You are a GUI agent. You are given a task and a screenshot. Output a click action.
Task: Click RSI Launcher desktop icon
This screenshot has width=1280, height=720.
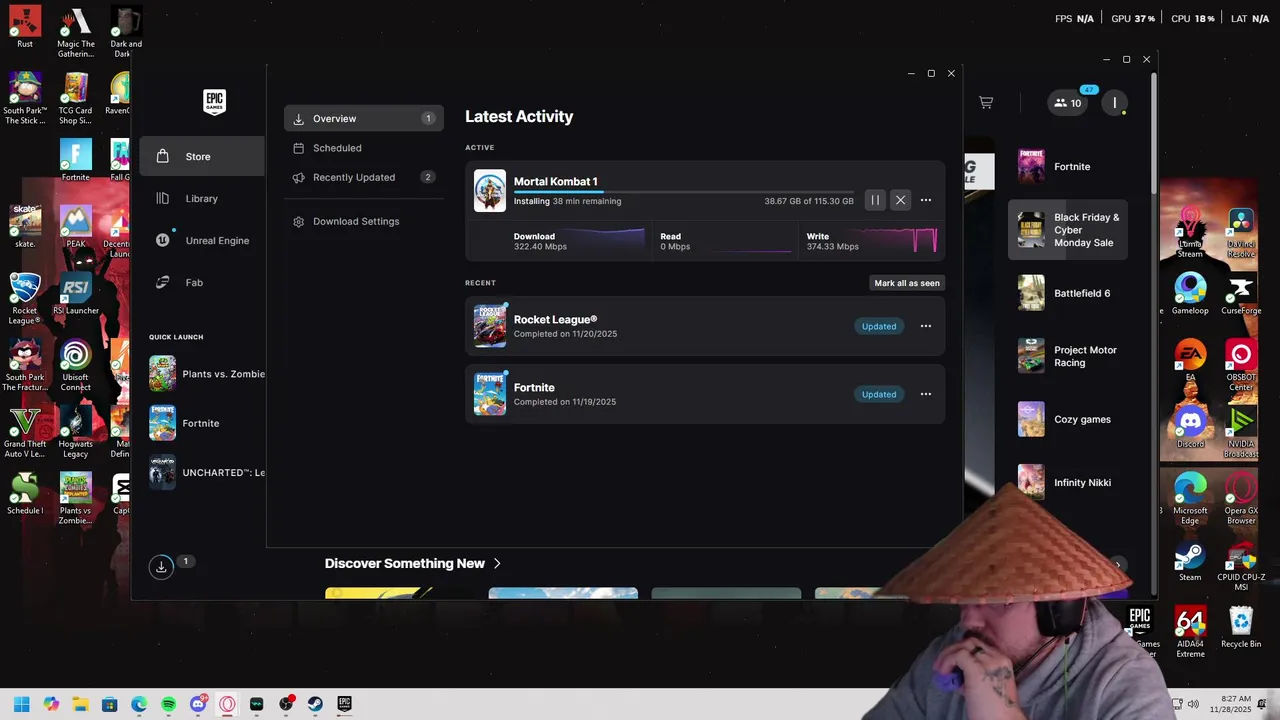click(x=76, y=294)
